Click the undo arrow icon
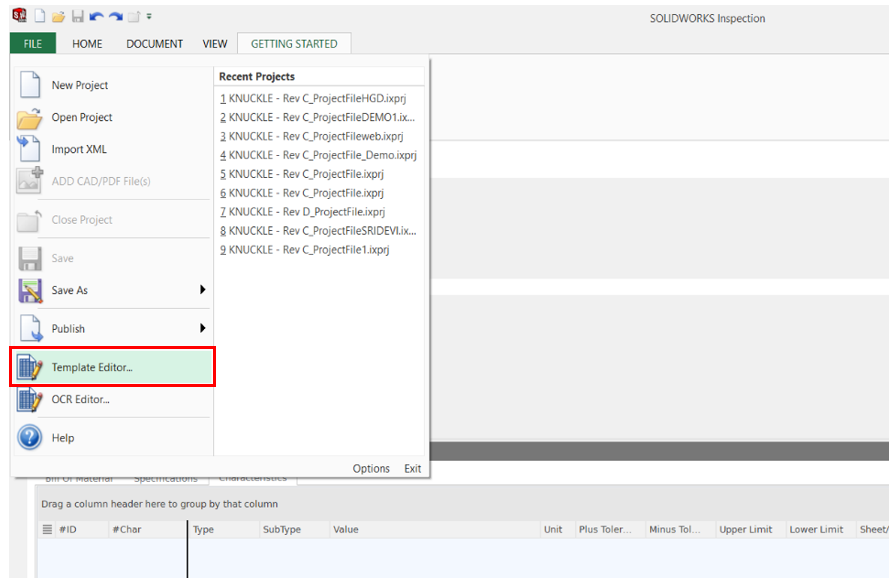889x578 pixels. click(x=96, y=16)
